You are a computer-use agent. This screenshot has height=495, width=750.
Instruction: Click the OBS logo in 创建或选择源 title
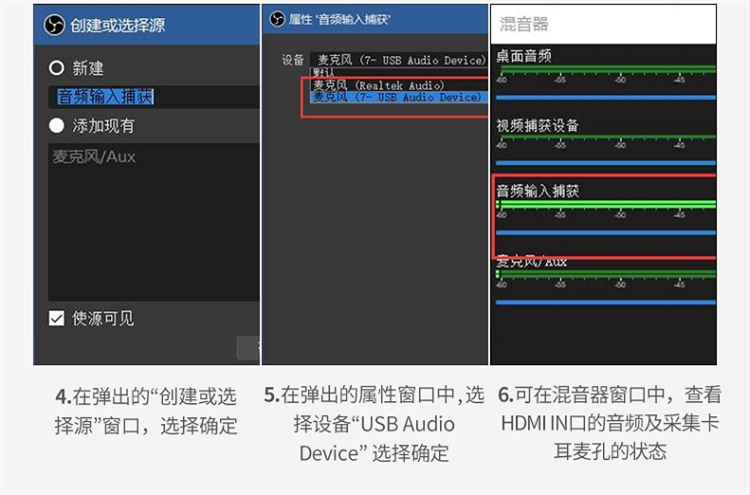coord(54,25)
